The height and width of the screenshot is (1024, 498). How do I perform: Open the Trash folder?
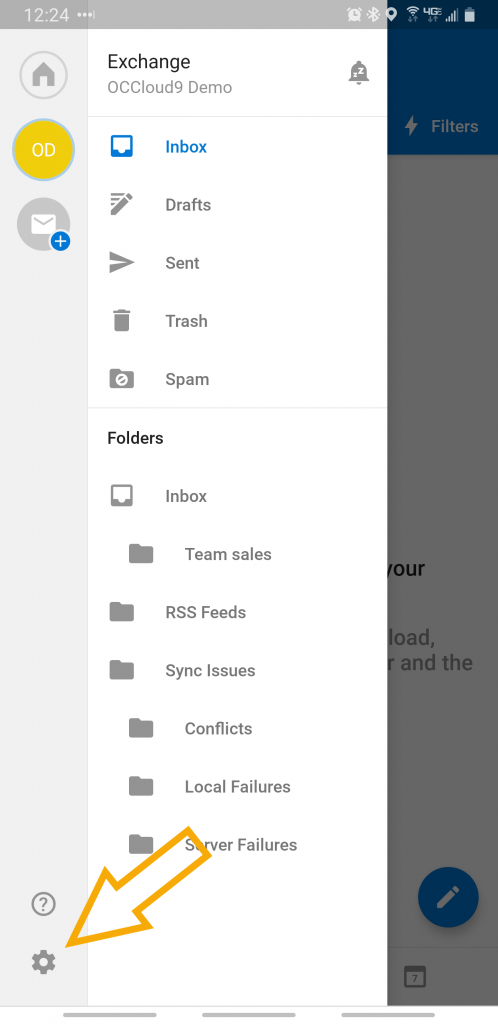238,321
